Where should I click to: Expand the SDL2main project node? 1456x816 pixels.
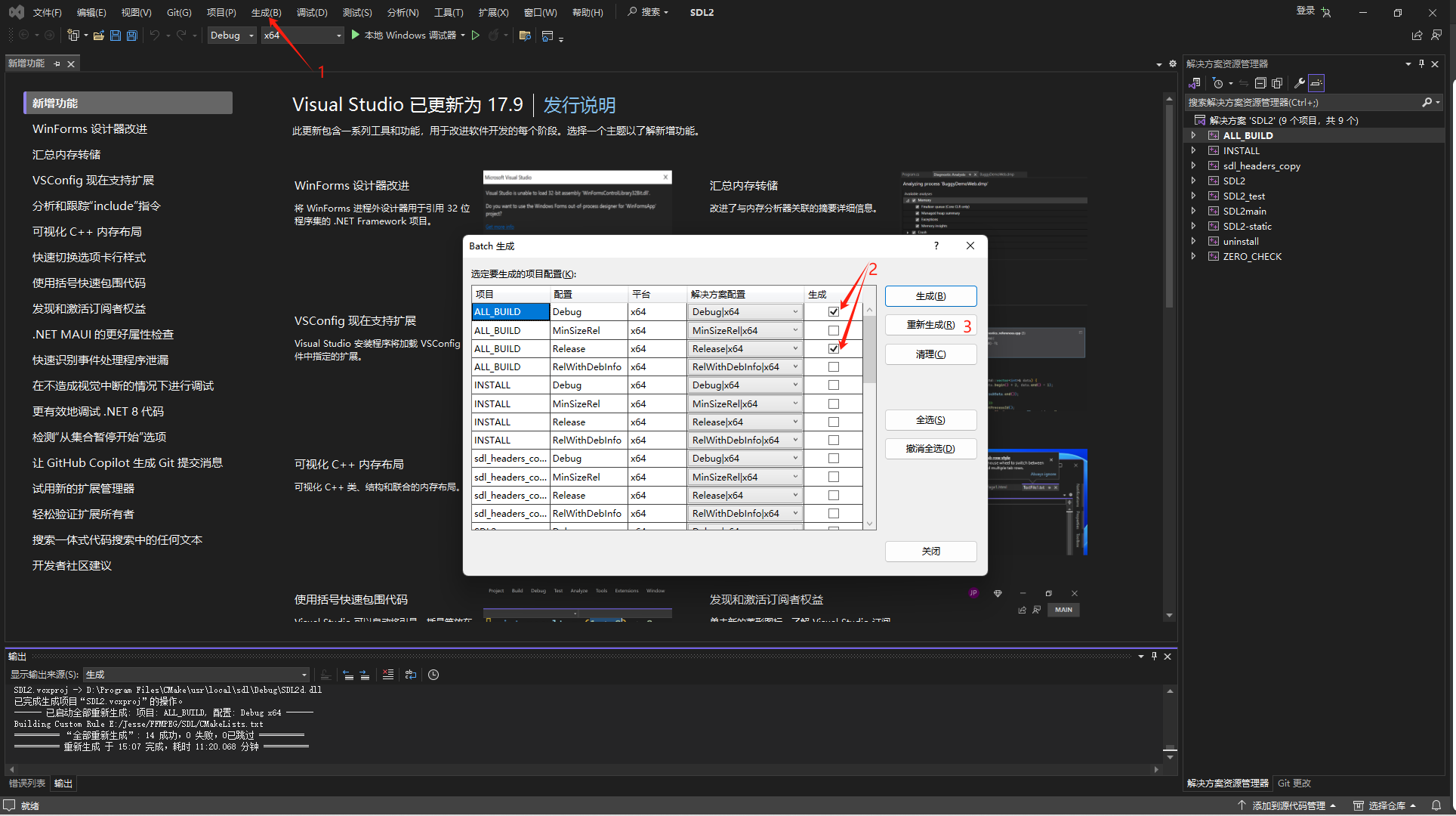coord(1193,212)
